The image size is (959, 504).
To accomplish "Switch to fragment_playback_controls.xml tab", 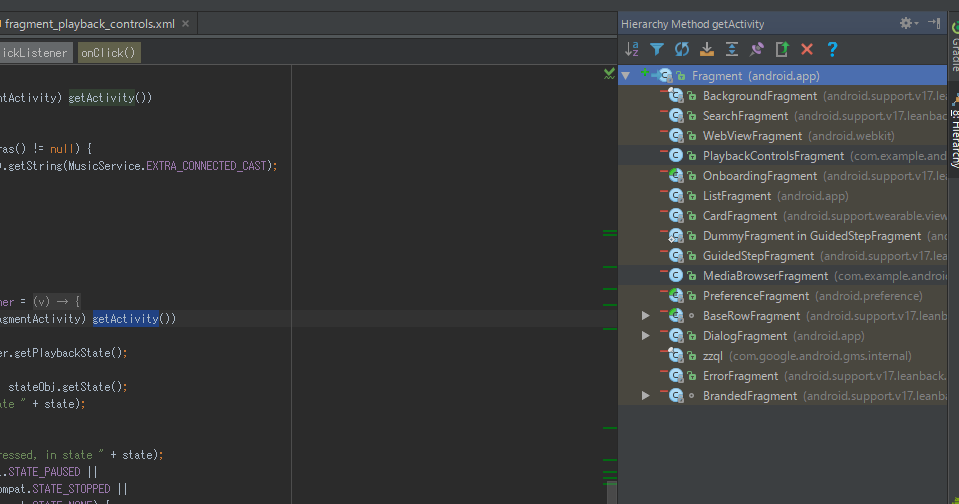I will (90, 23).
